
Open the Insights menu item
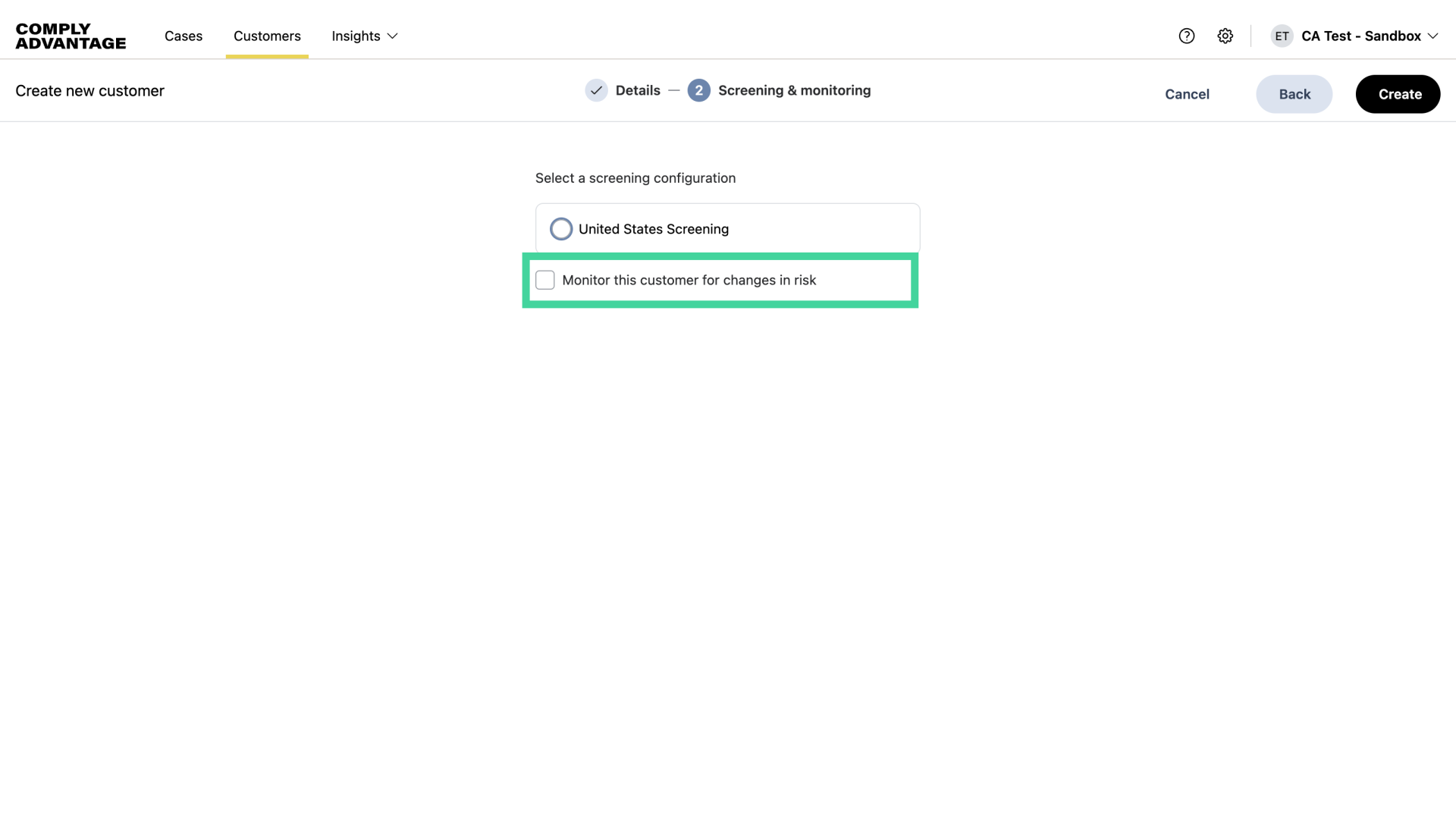[x=356, y=36]
